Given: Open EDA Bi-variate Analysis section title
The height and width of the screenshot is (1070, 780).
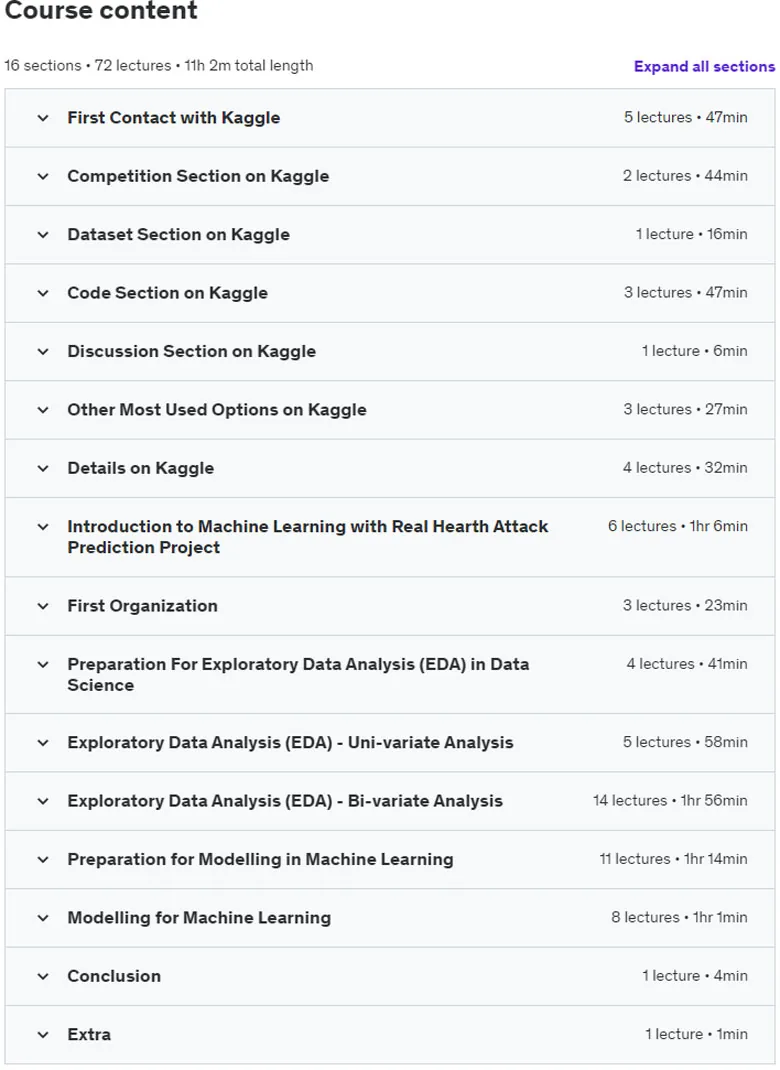Looking at the screenshot, I should 285,800.
